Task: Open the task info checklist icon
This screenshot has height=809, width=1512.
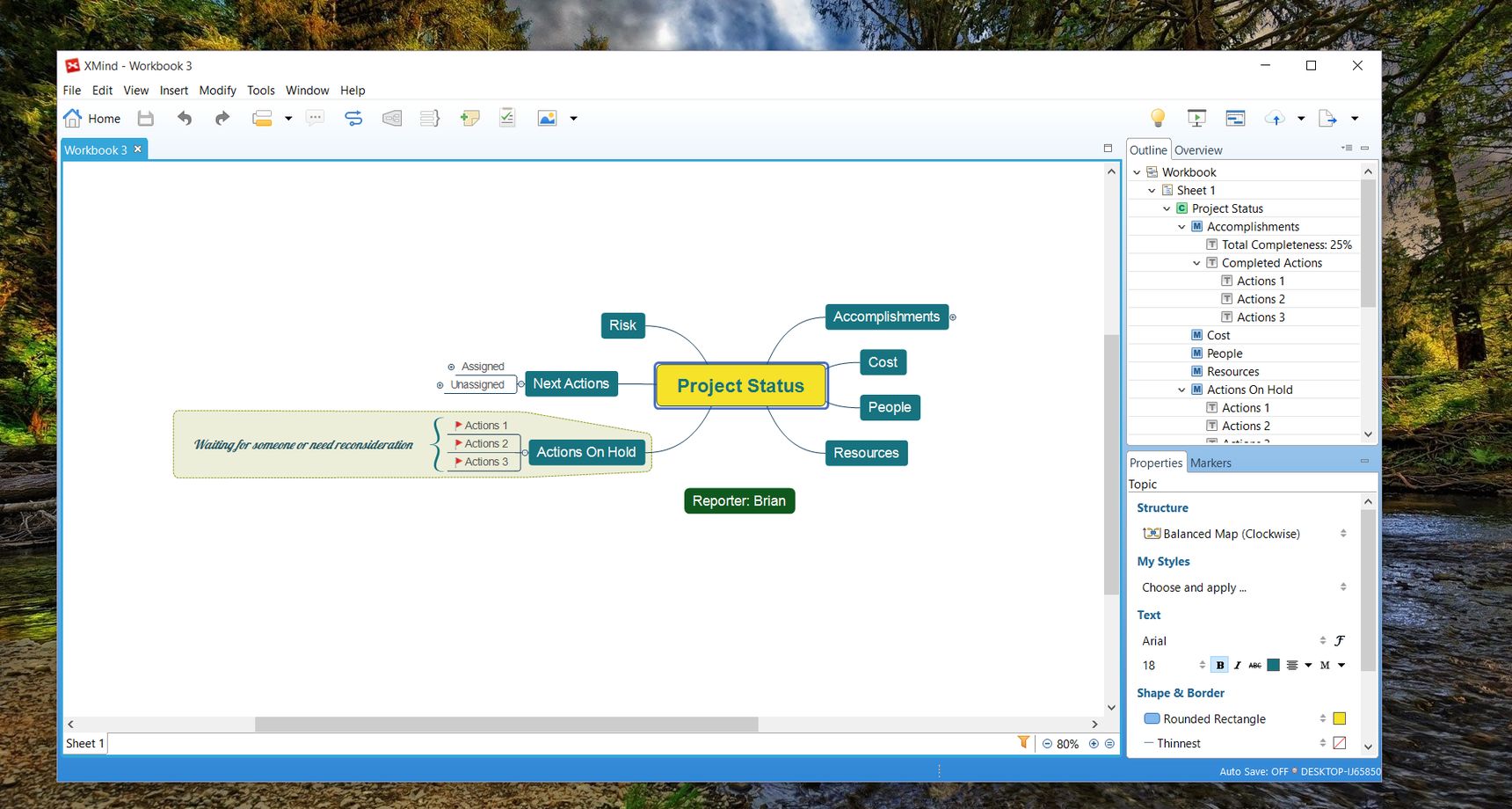Action: [507, 118]
